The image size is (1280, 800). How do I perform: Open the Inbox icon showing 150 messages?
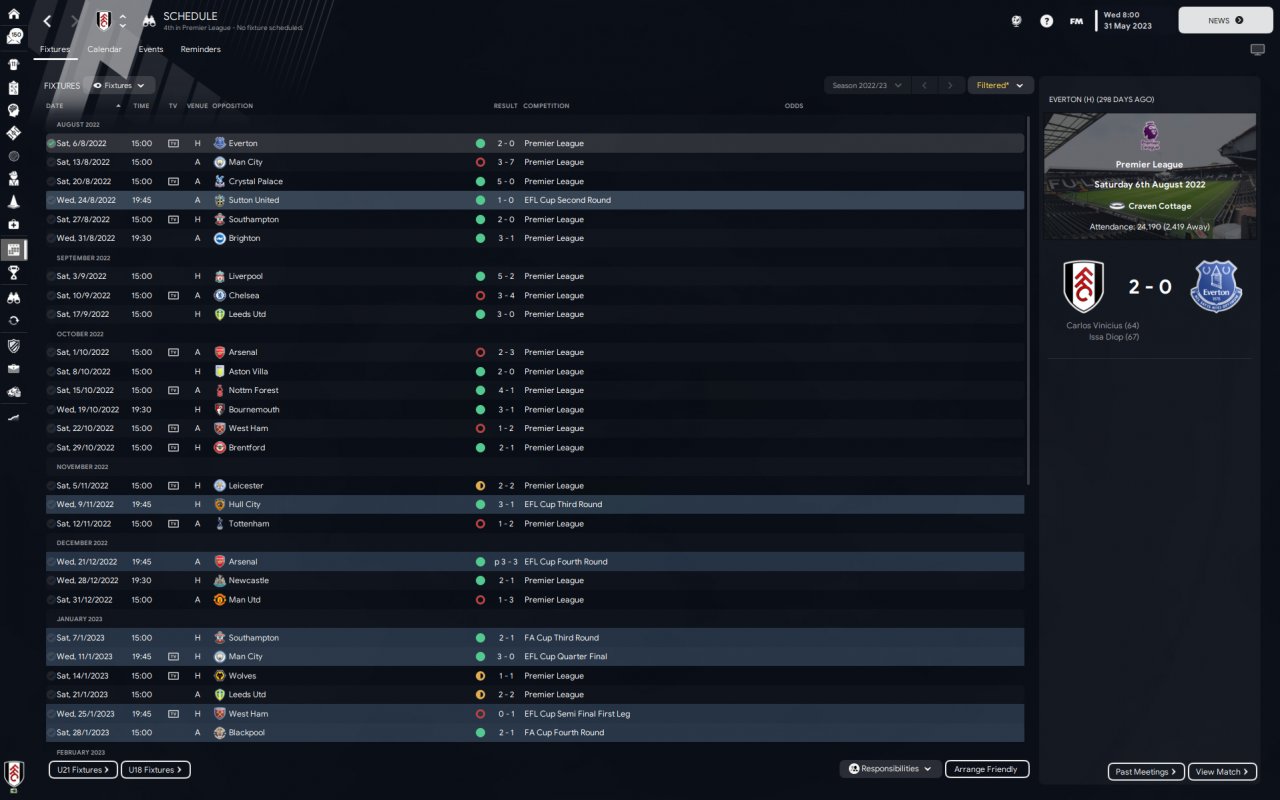pyautogui.click(x=14, y=37)
